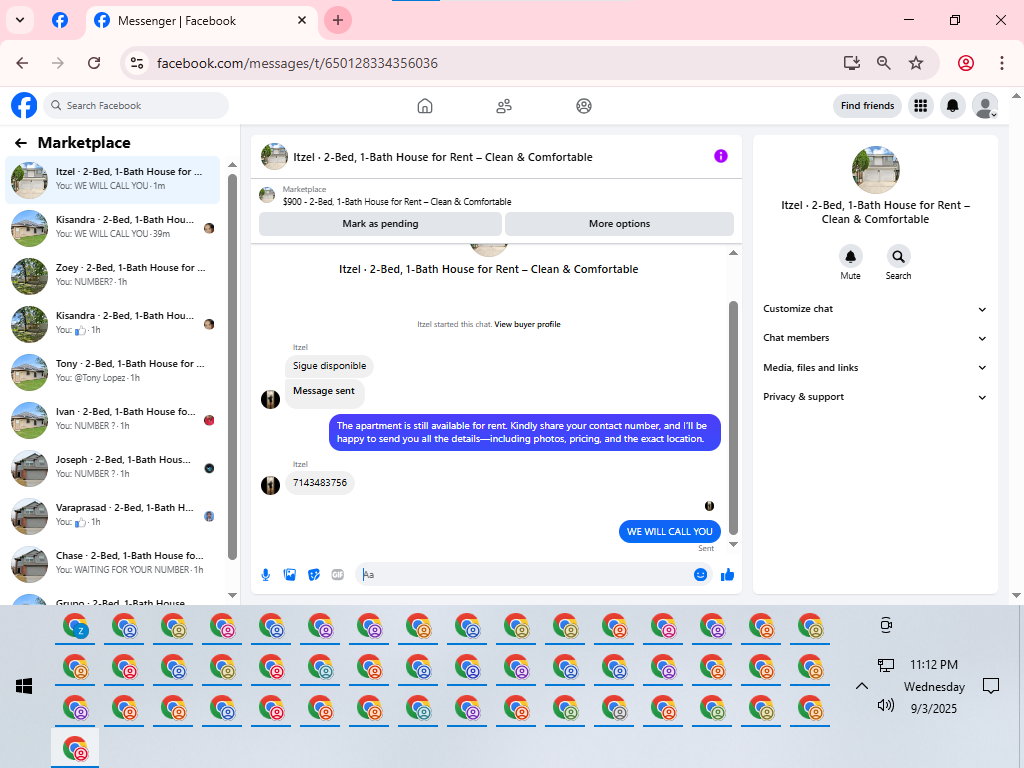Mute this conversation with the bell icon
This screenshot has height=768, width=1024.
click(850, 257)
